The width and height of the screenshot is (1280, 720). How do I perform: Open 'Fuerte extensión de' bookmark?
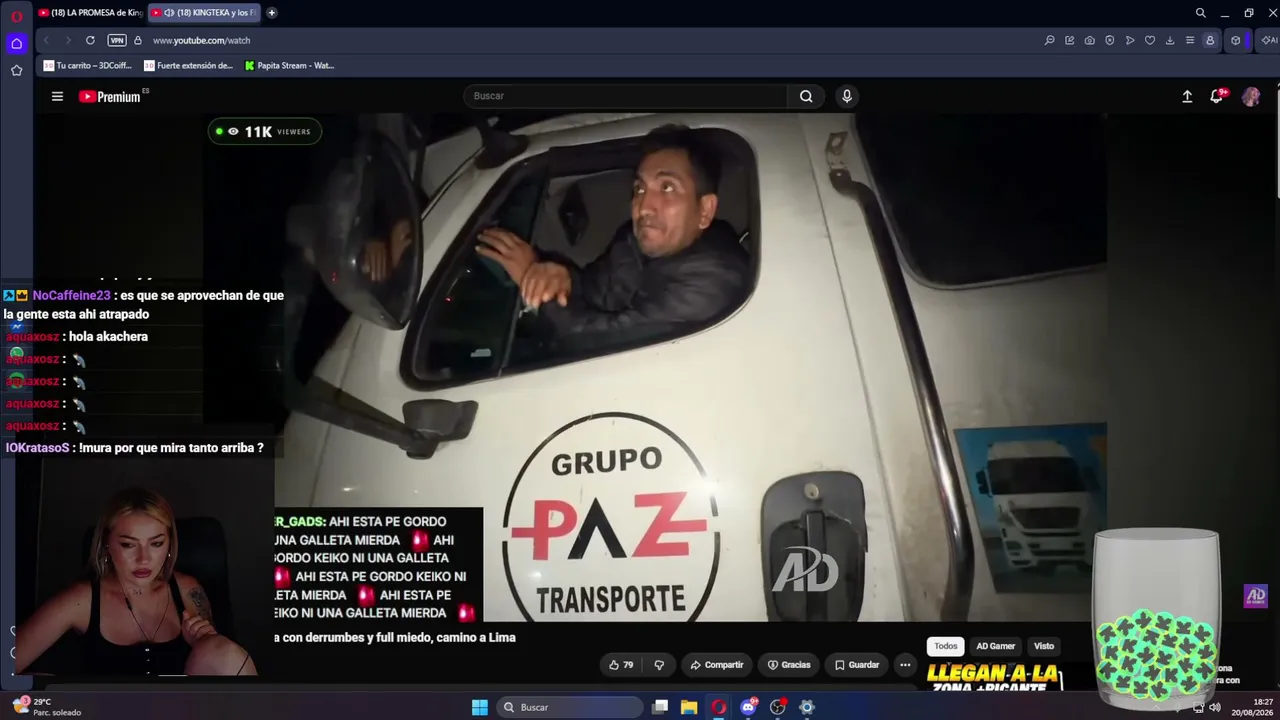tap(189, 66)
